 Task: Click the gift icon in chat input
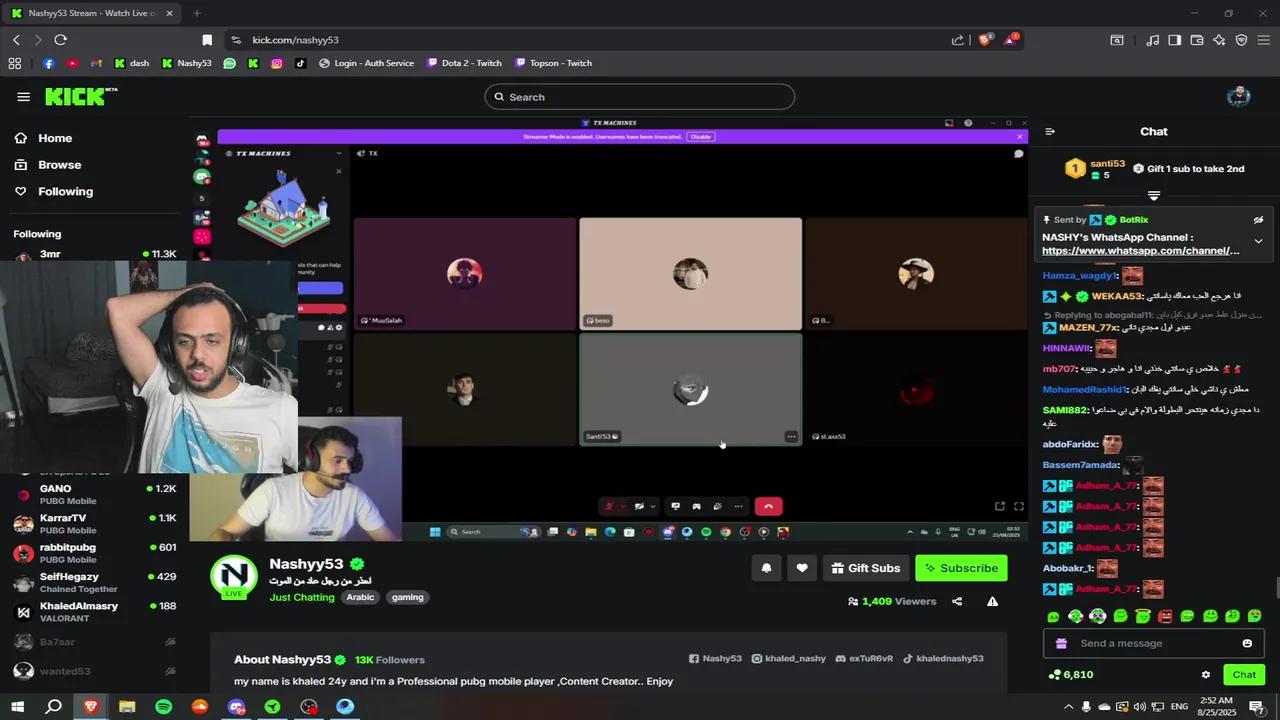pos(1061,643)
